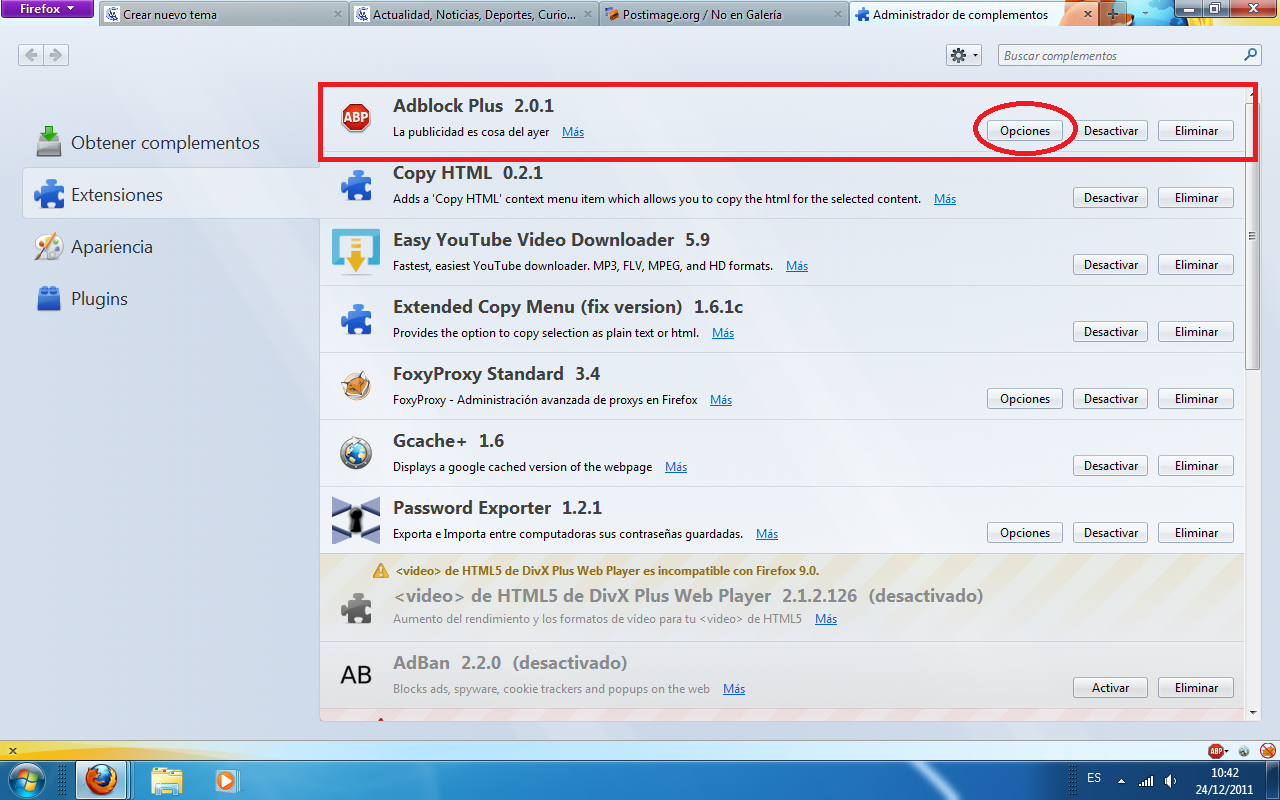Viewport: 1280px width, 800px height.
Task: Disable the Gcache+ extension
Action: point(1111,466)
